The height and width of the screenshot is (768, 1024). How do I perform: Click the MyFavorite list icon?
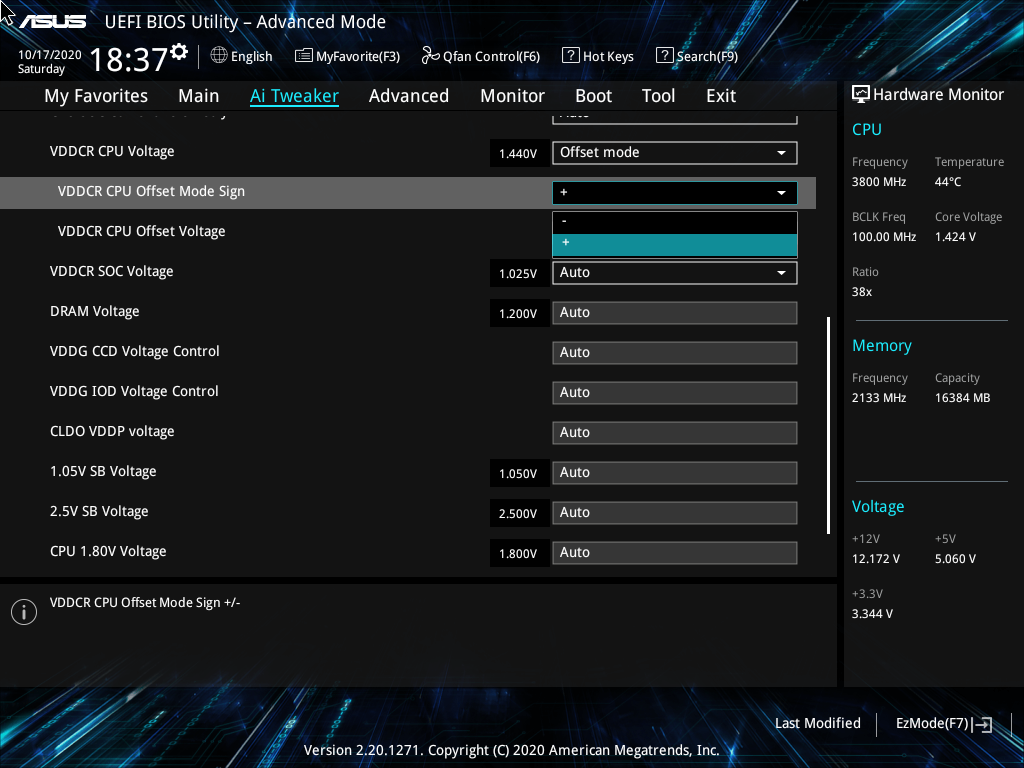tap(304, 56)
